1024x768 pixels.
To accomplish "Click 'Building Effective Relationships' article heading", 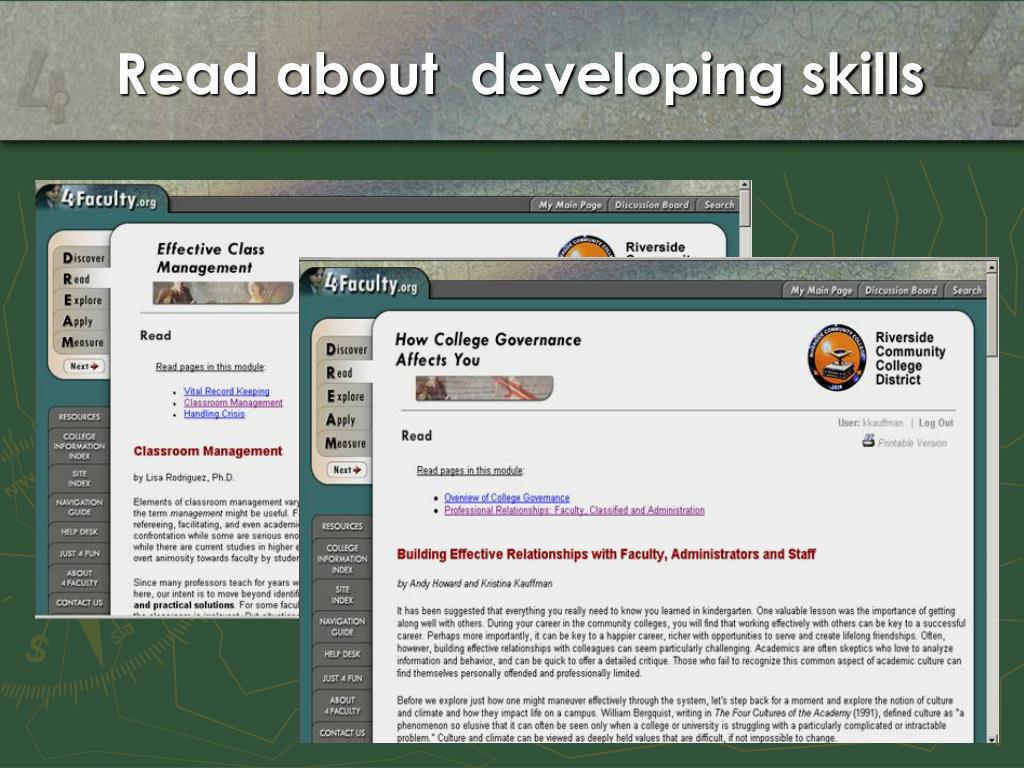I will pyautogui.click(x=606, y=554).
